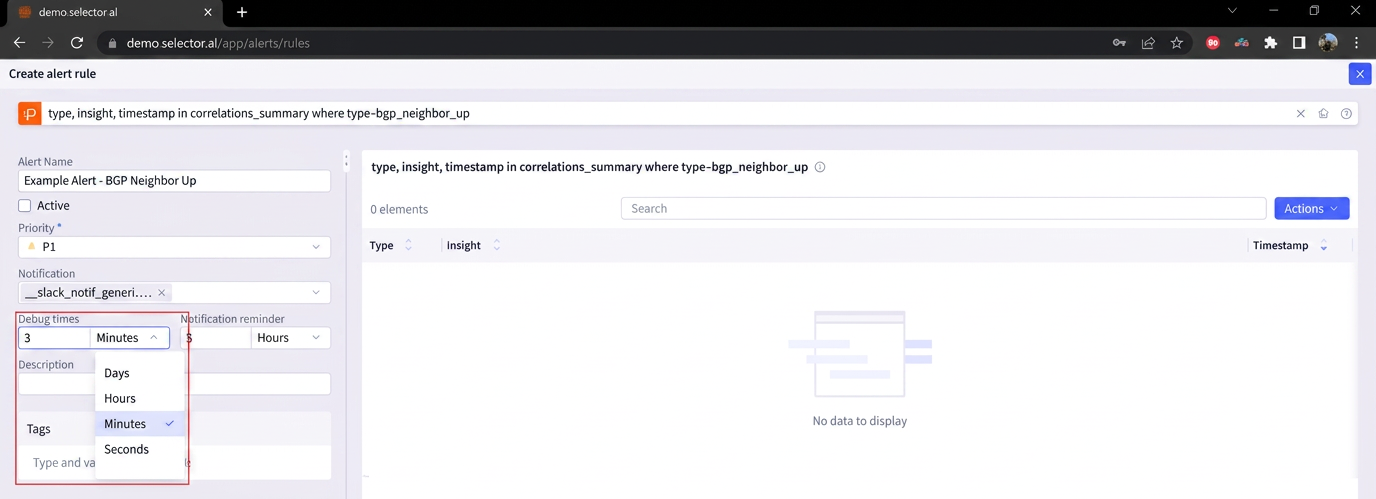Open Notification reminder Hours dropdown
The width and height of the screenshot is (1376, 499).
pos(291,338)
